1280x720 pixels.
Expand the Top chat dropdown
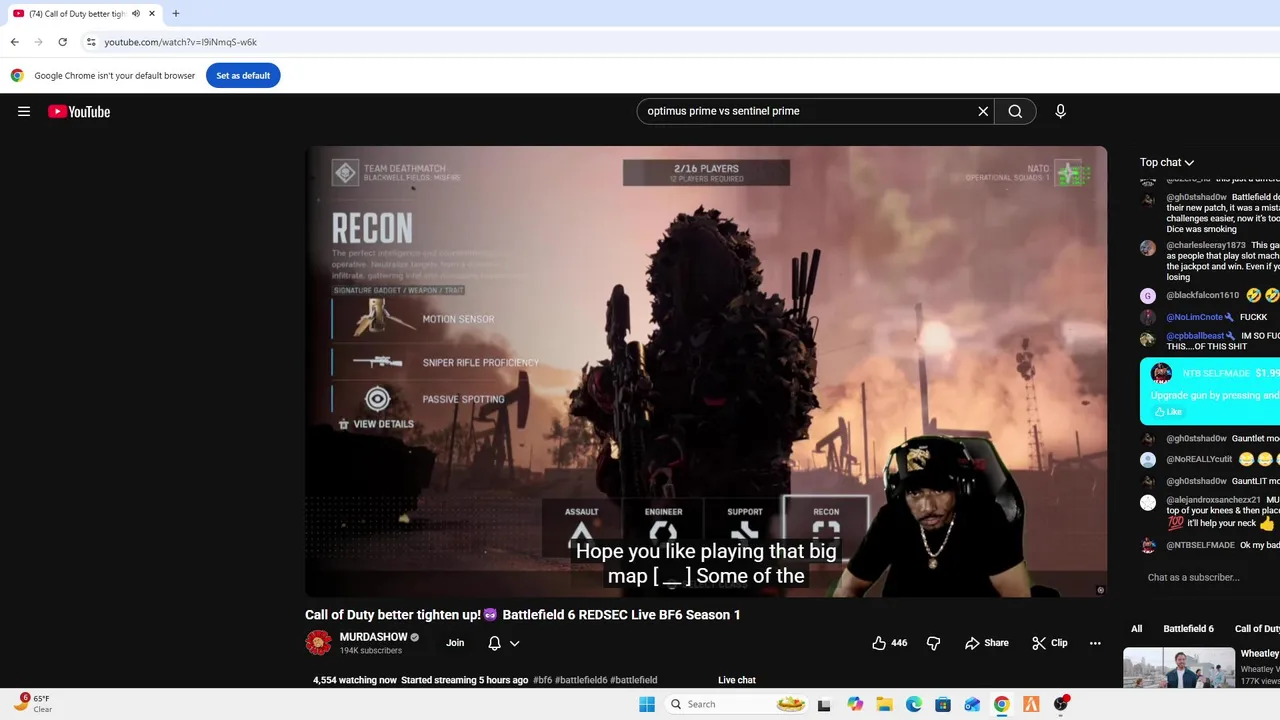(1167, 162)
